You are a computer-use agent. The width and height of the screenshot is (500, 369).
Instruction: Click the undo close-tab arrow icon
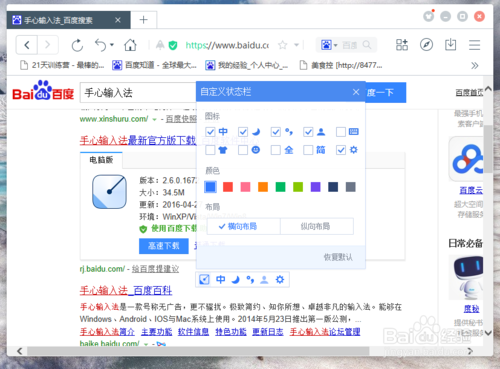101,45
